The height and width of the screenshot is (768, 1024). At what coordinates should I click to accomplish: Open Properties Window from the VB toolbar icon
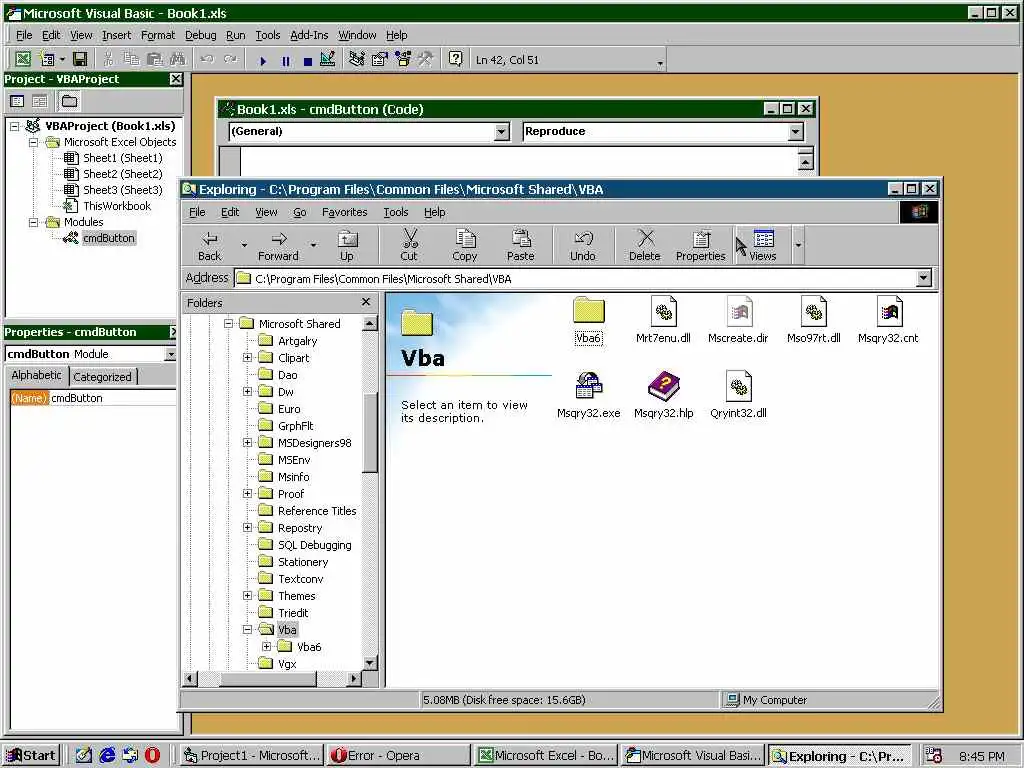(x=379, y=59)
